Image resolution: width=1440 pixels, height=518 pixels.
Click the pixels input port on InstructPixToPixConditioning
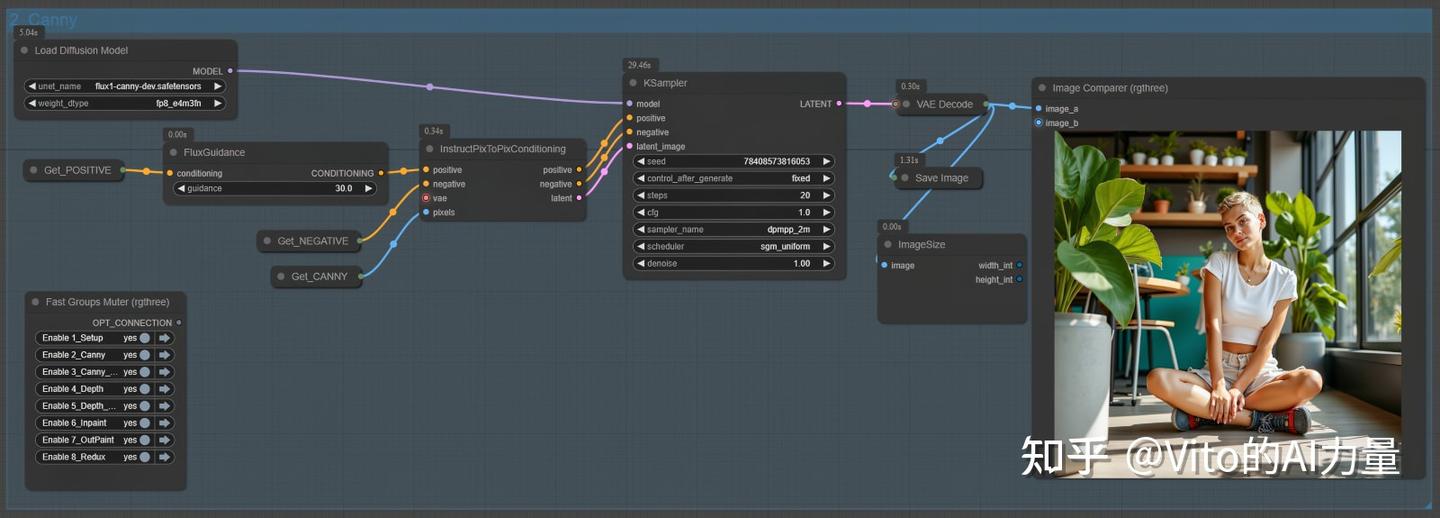(x=425, y=212)
